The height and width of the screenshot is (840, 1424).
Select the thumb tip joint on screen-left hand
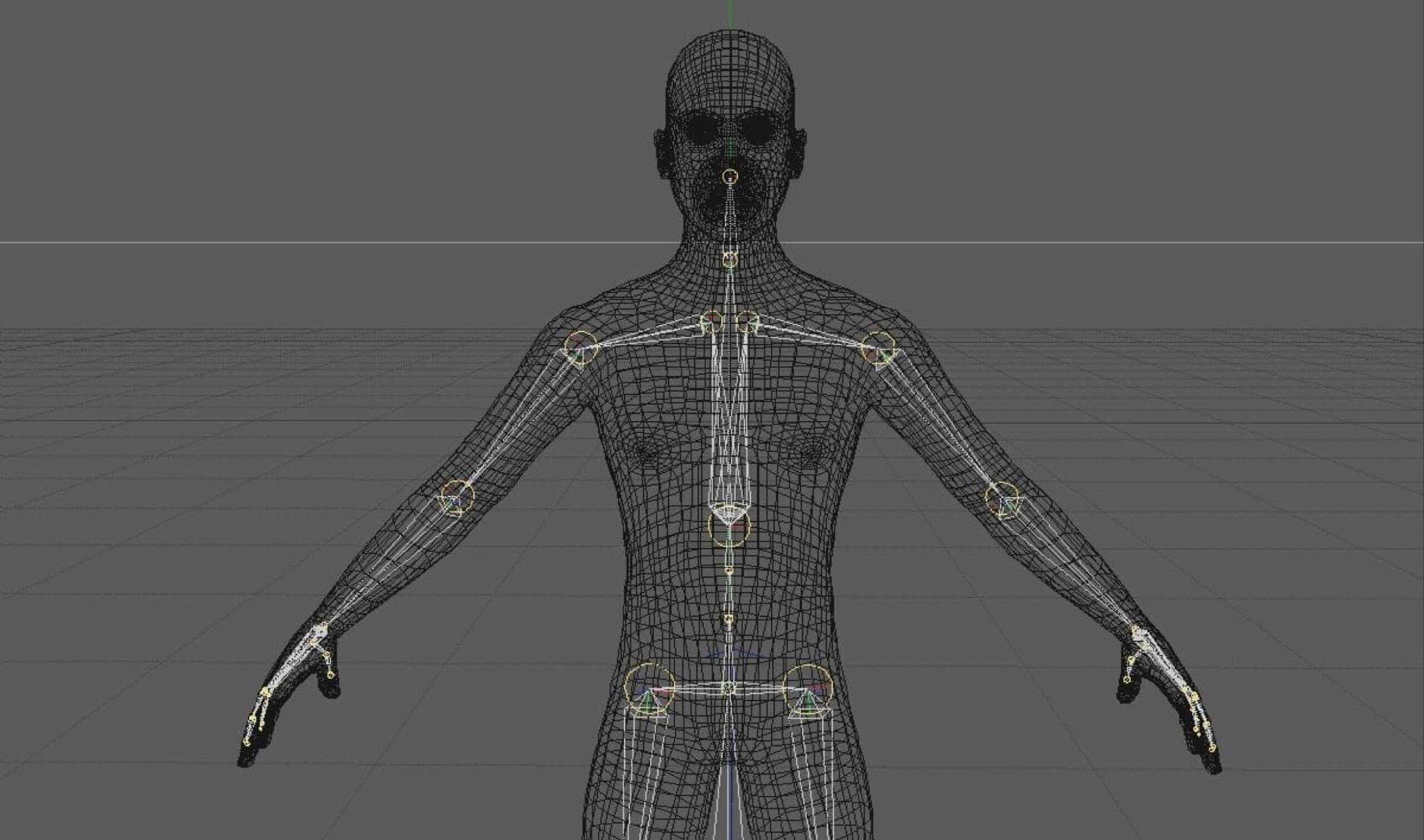point(331,675)
